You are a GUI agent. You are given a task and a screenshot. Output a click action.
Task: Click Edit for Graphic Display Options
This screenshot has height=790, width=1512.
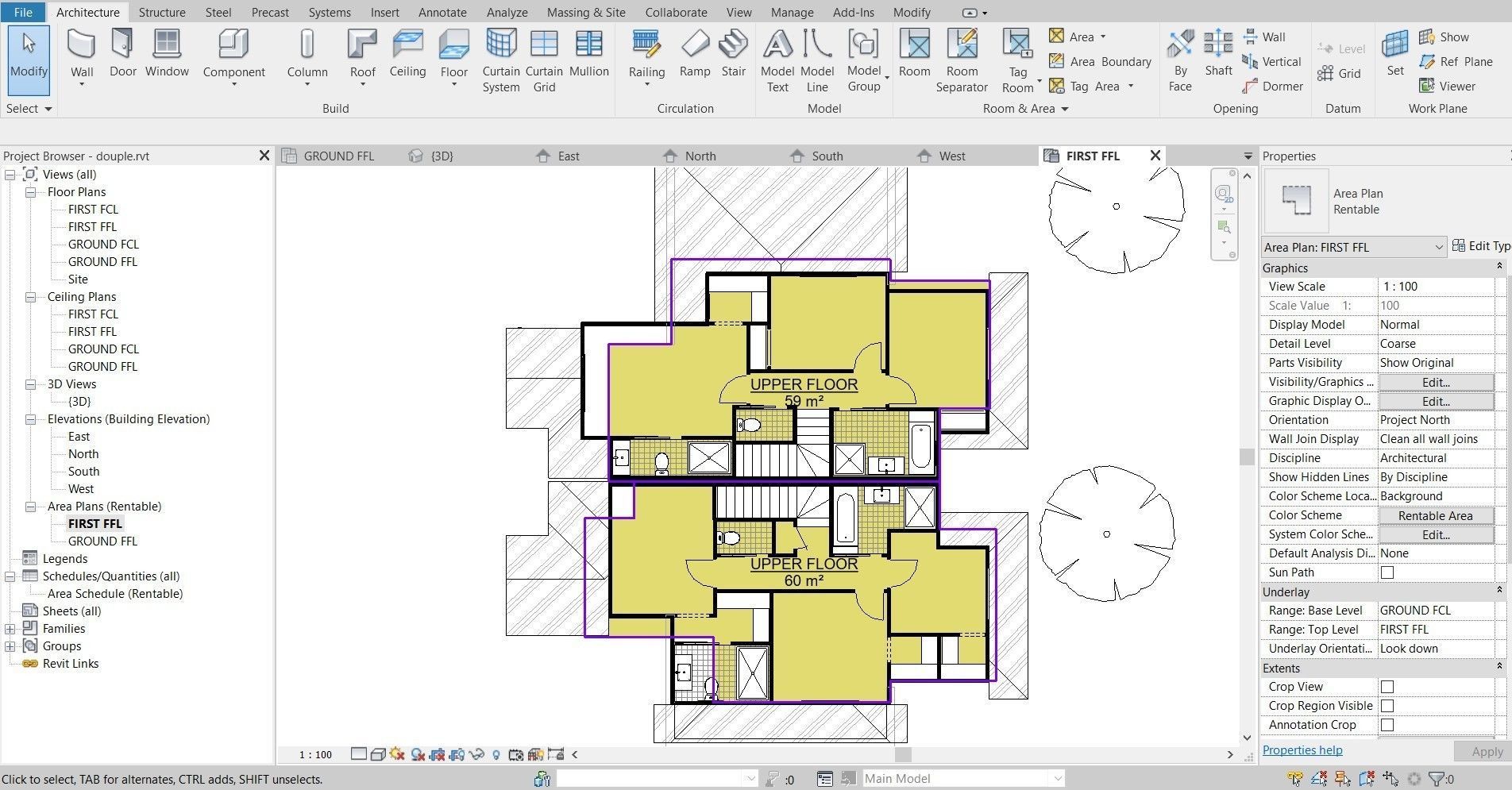click(x=1436, y=401)
